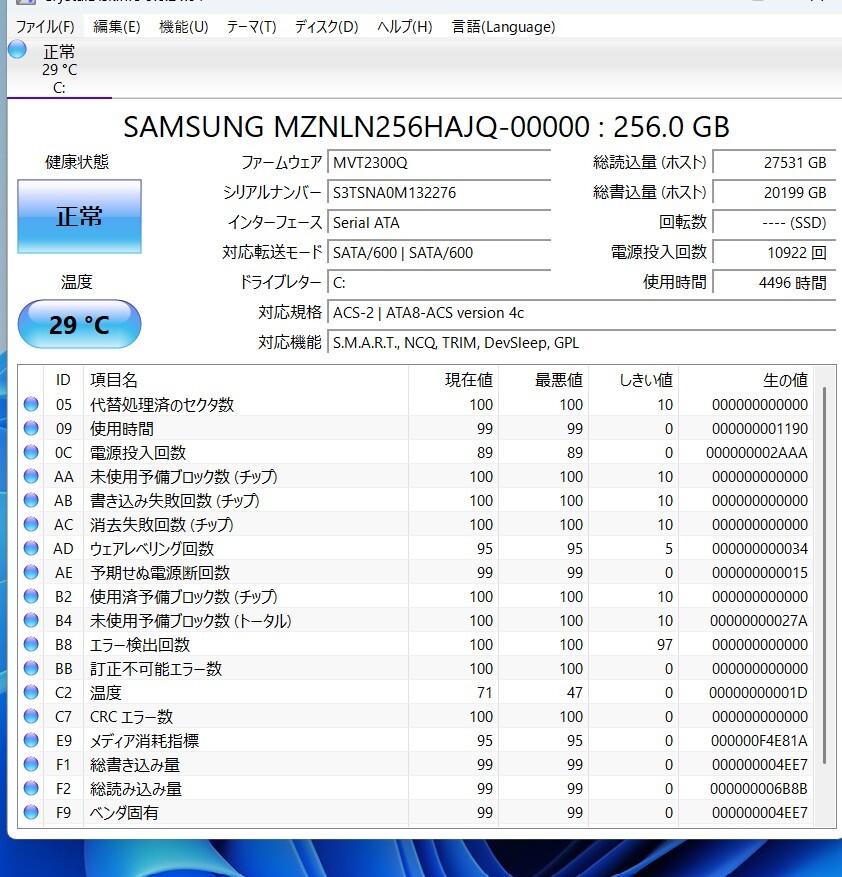Click the status orb for ID E9
The image size is (842, 877).
pos(31,740)
